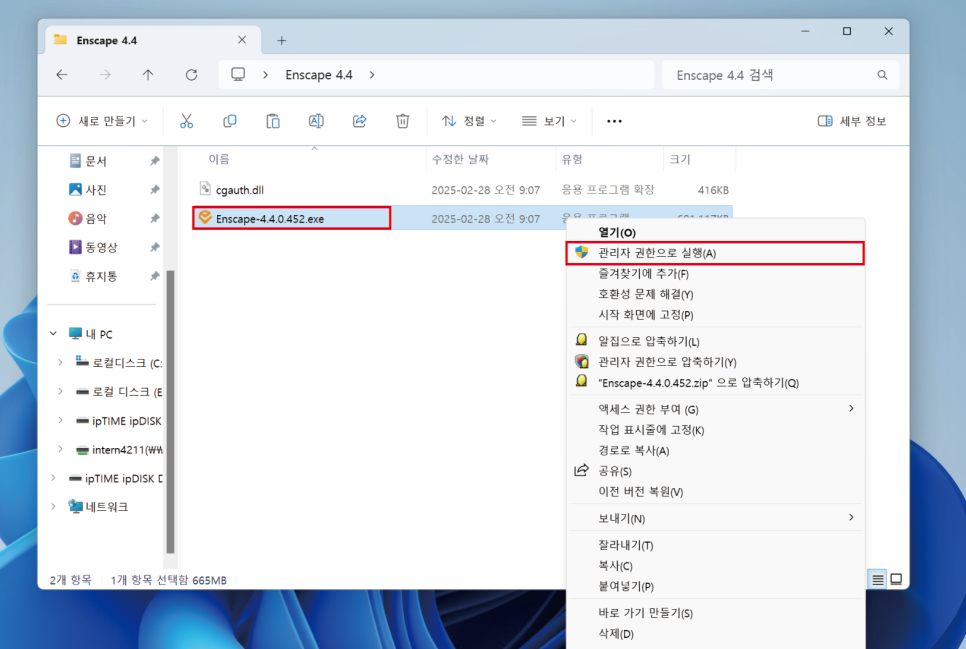Choose 작업 표시줄에 고정(K)

coord(715,430)
